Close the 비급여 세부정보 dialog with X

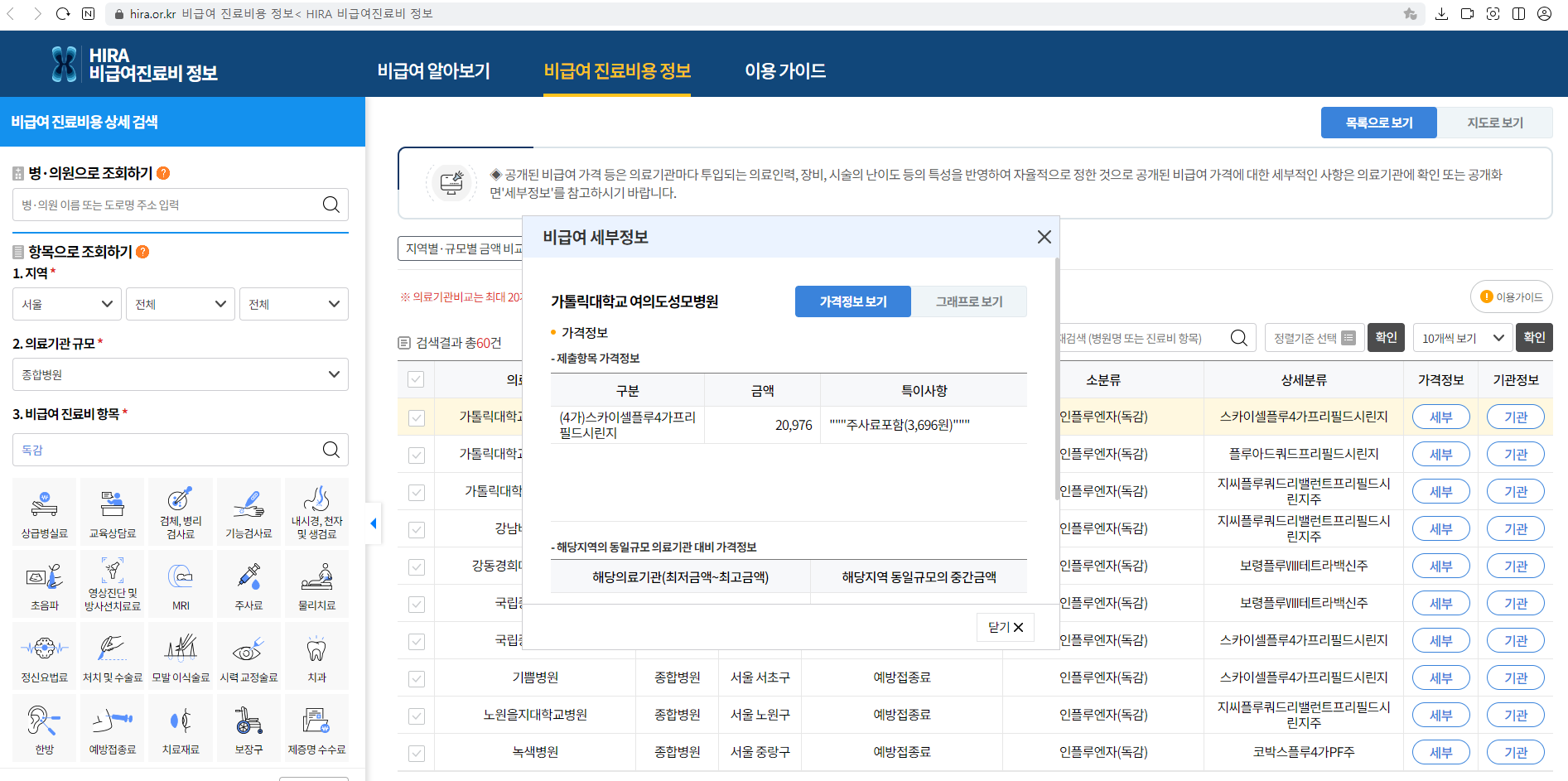click(x=1044, y=237)
